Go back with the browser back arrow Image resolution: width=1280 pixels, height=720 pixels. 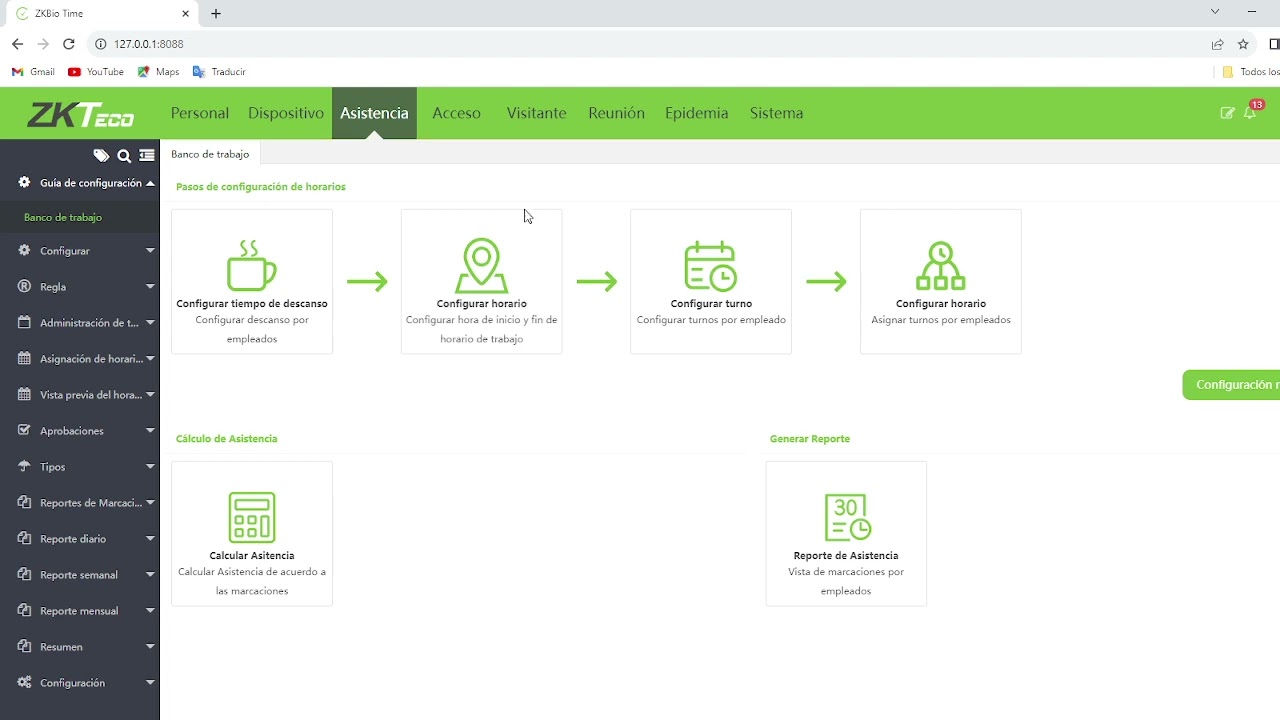tap(17, 44)
